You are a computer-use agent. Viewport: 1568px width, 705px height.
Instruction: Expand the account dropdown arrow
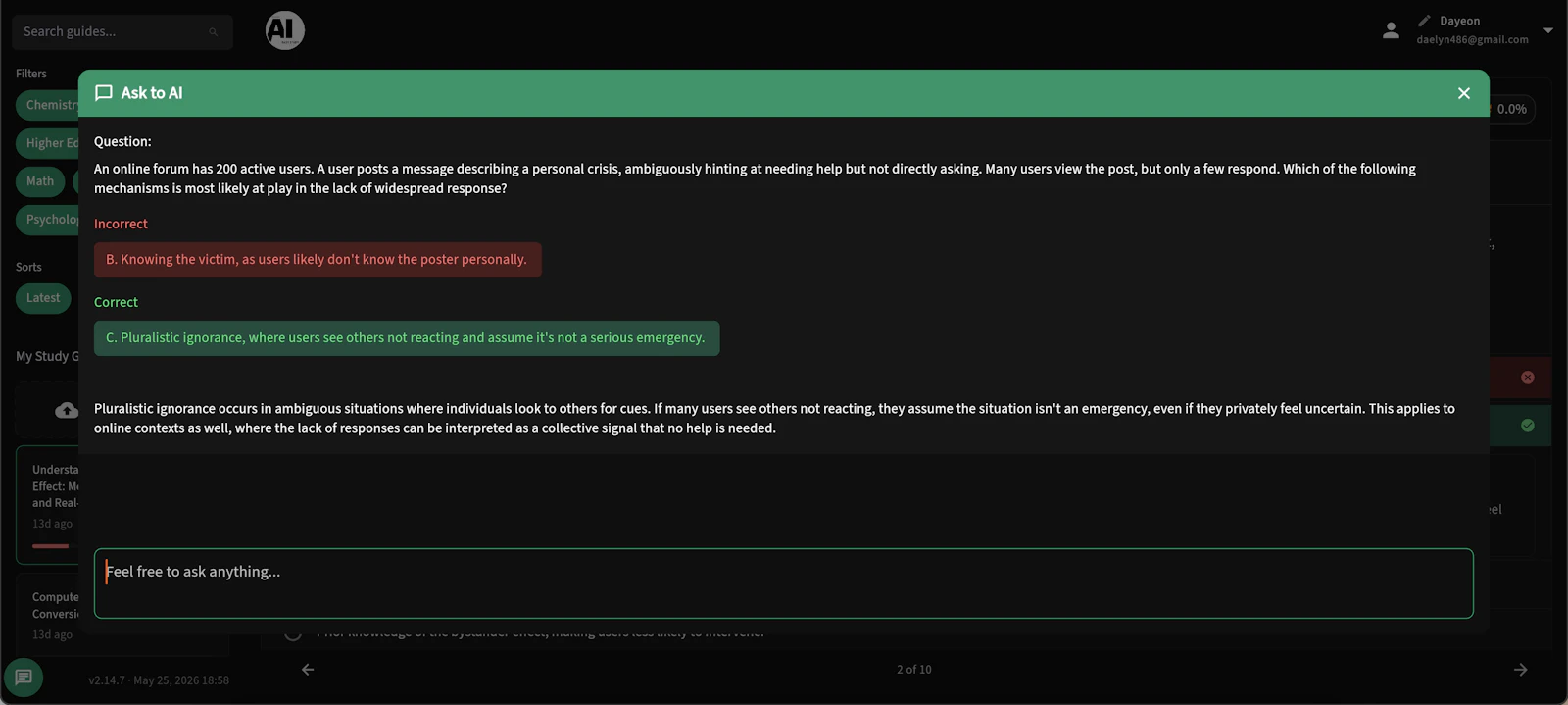tap(1548, 30)
